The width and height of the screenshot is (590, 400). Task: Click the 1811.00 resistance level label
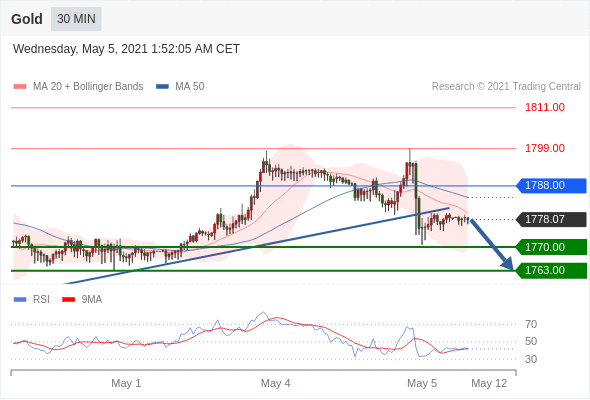point(545,107)
